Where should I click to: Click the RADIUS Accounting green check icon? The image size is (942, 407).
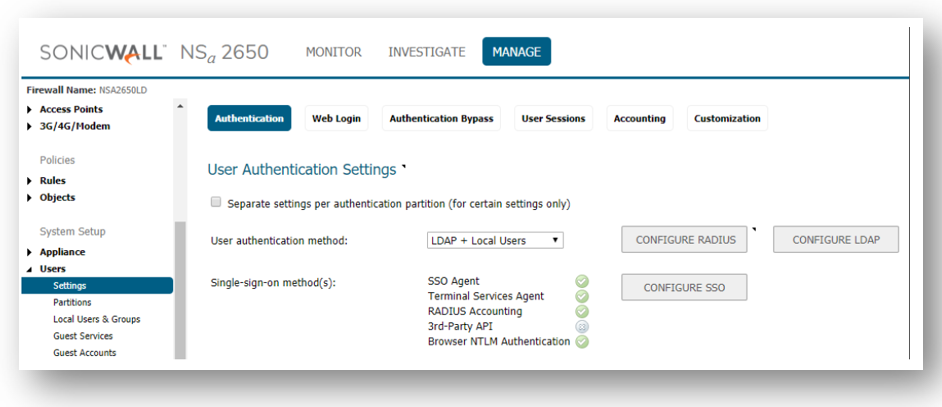pos(582,311)
